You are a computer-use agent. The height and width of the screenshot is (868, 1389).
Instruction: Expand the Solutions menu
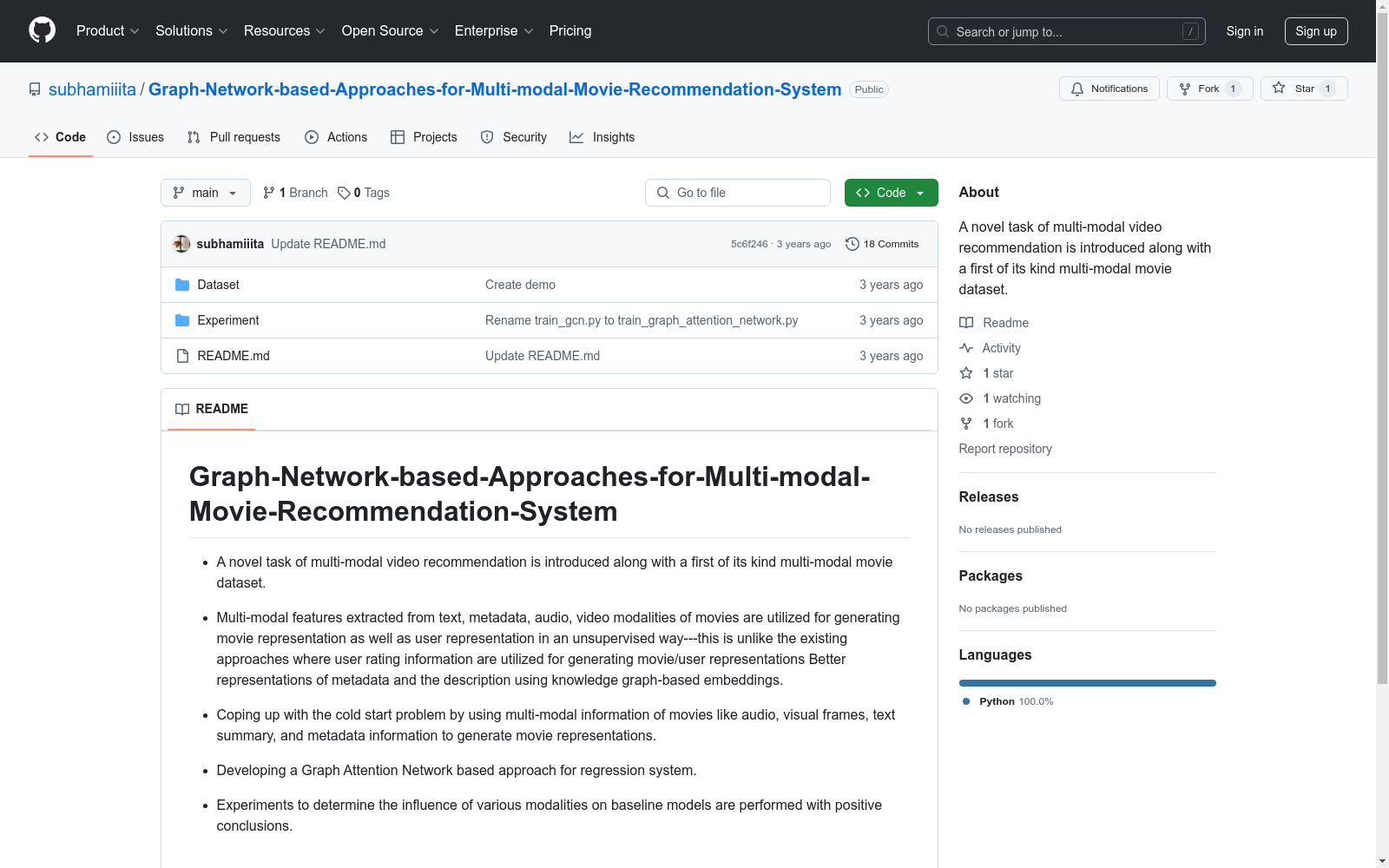pyautogui.click(x=192, y=30)
